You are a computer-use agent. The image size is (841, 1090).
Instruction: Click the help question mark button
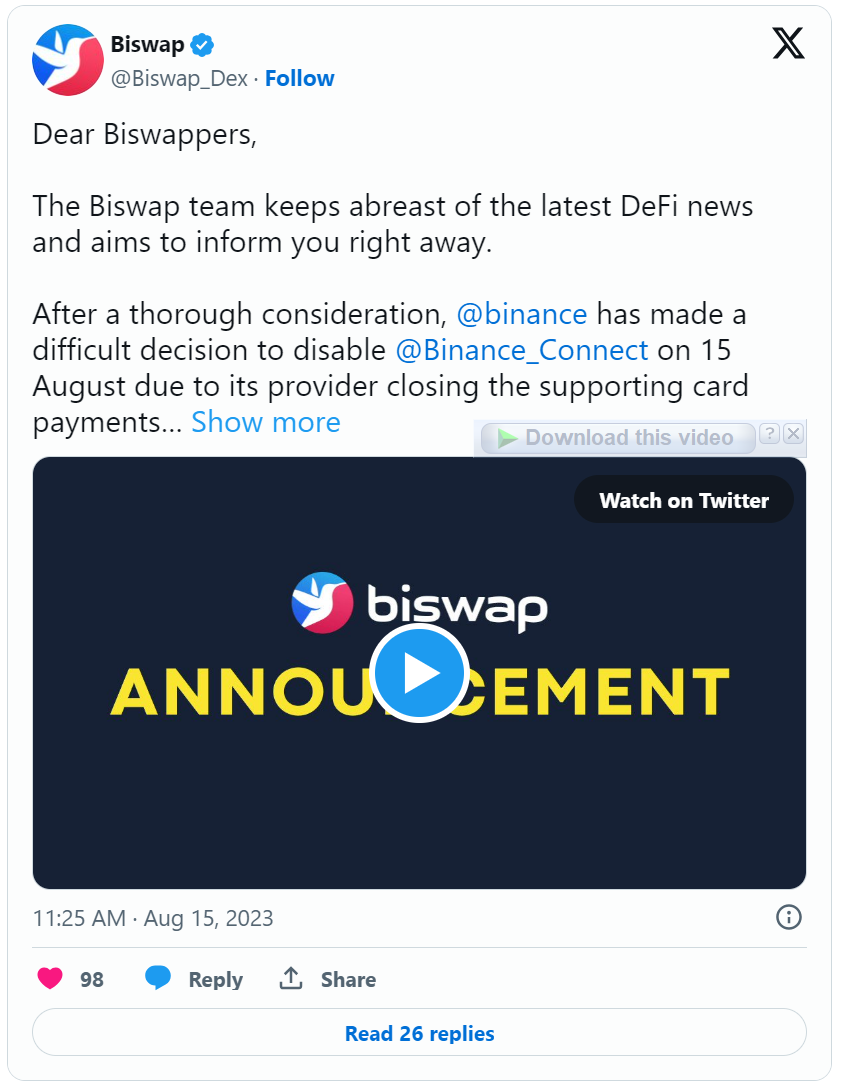[x=769, y=433]
